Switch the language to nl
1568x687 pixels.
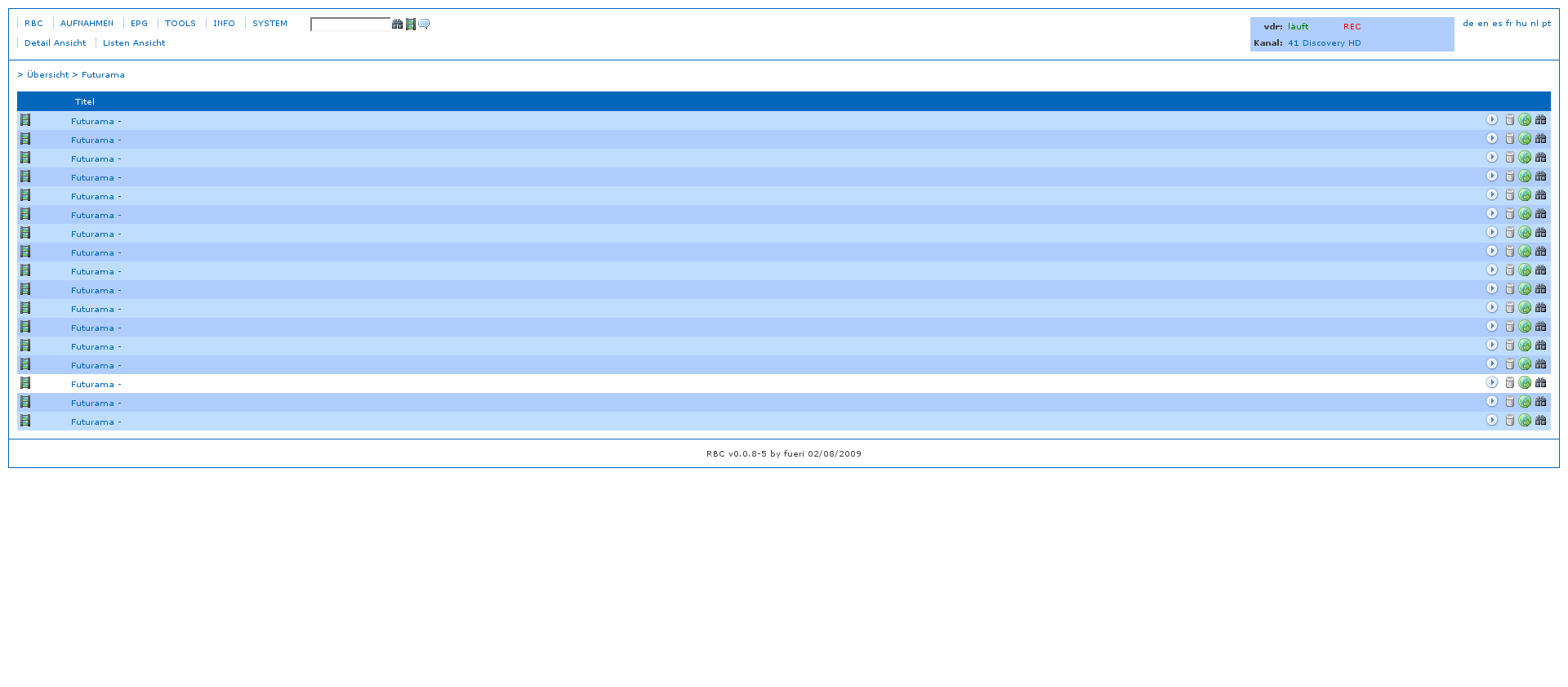tap(1535, 24)
